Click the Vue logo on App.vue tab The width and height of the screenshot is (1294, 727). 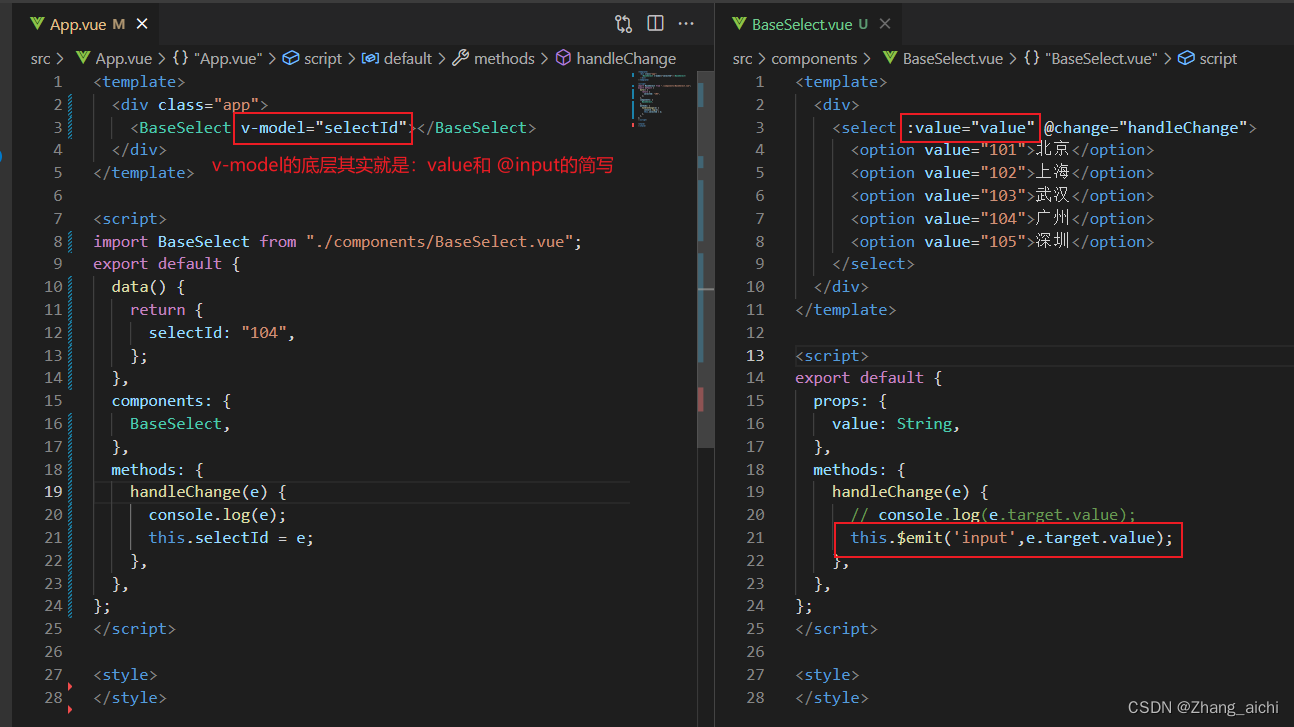36,24
